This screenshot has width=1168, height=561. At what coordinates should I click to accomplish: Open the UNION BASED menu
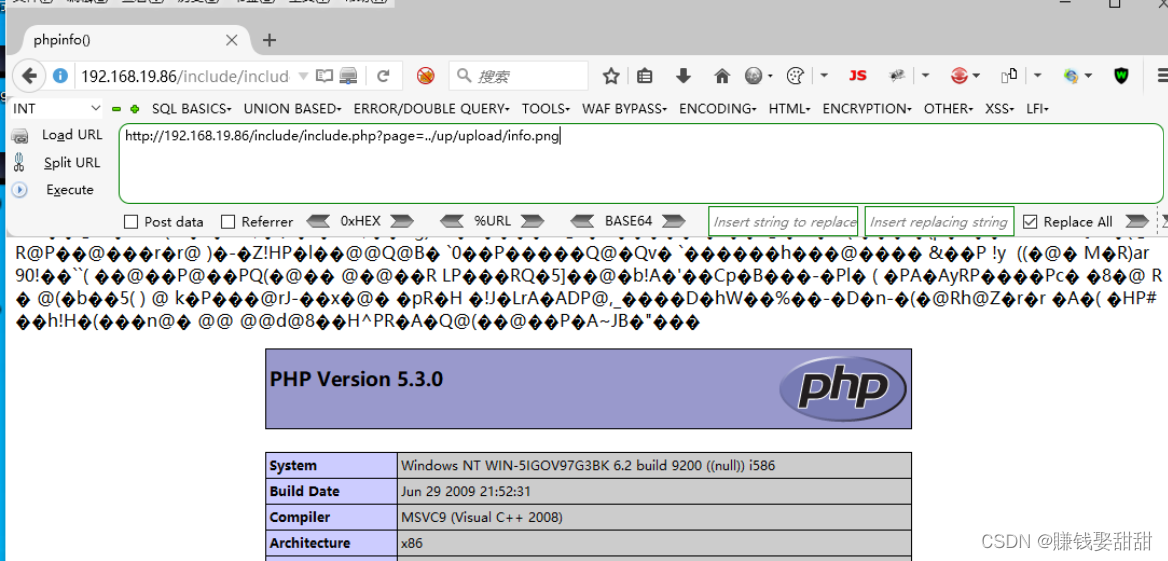pos(292,109)
